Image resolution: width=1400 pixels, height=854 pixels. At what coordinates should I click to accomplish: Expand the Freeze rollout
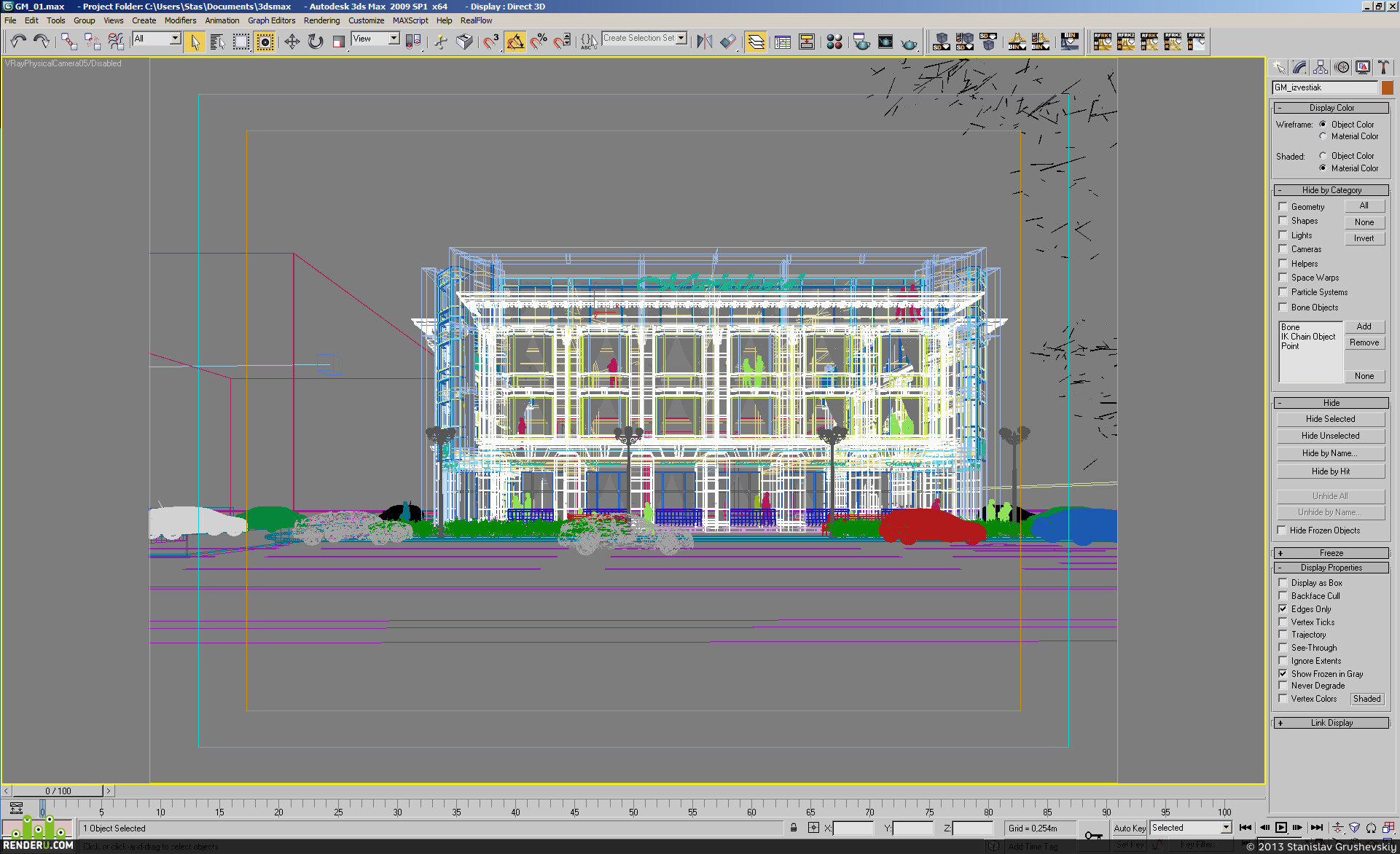pyautogui.click(x=1331, y=553)
